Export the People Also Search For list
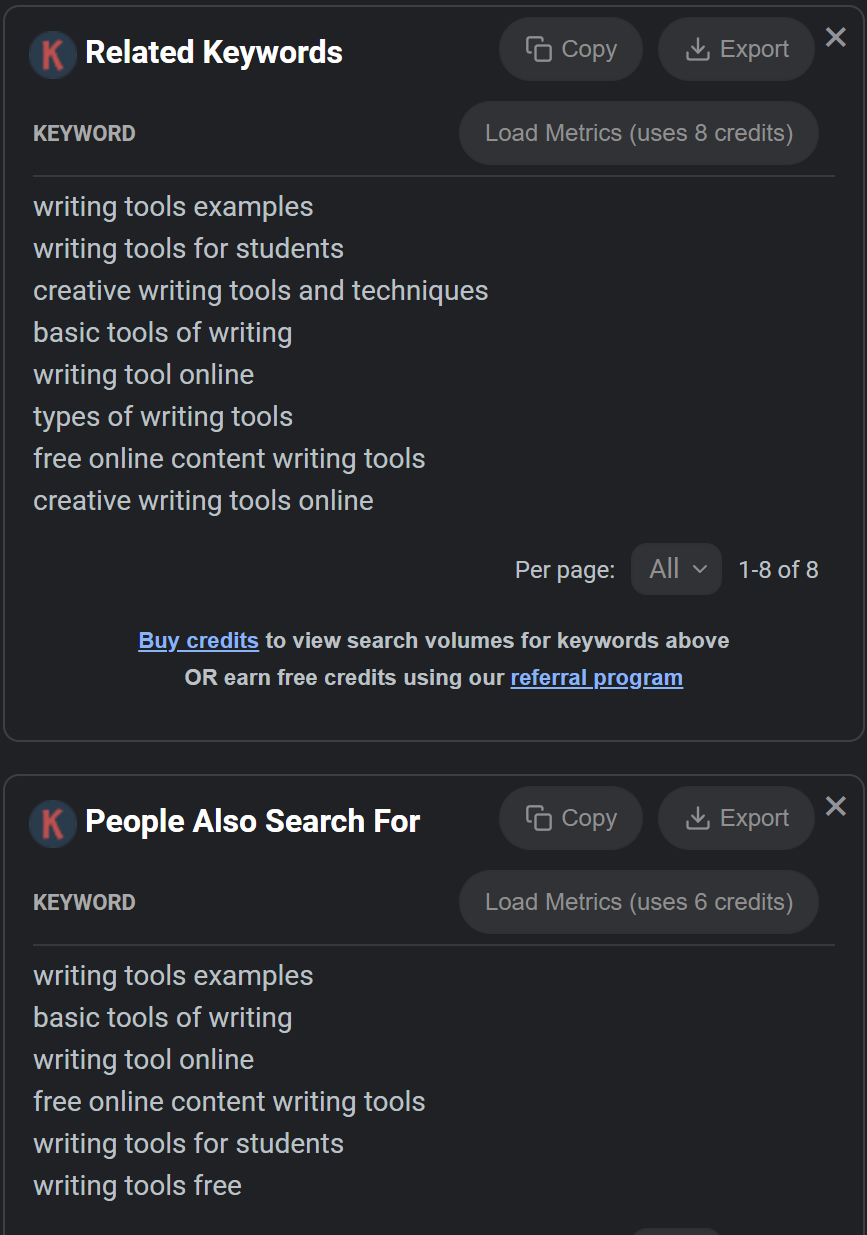The image size is (867, 1235). tap(737, 818)
